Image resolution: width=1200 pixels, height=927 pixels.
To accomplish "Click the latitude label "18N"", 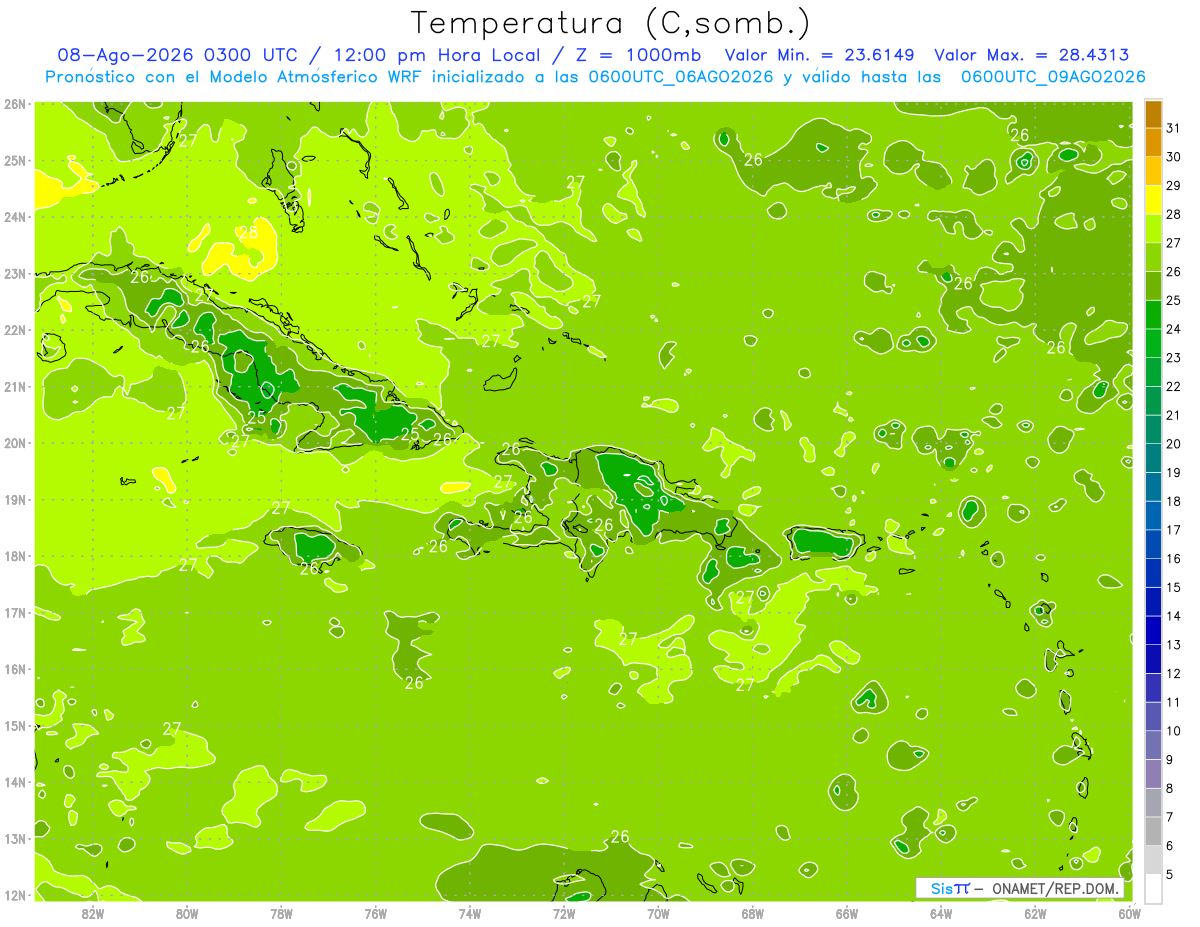I will click(15, 556).
